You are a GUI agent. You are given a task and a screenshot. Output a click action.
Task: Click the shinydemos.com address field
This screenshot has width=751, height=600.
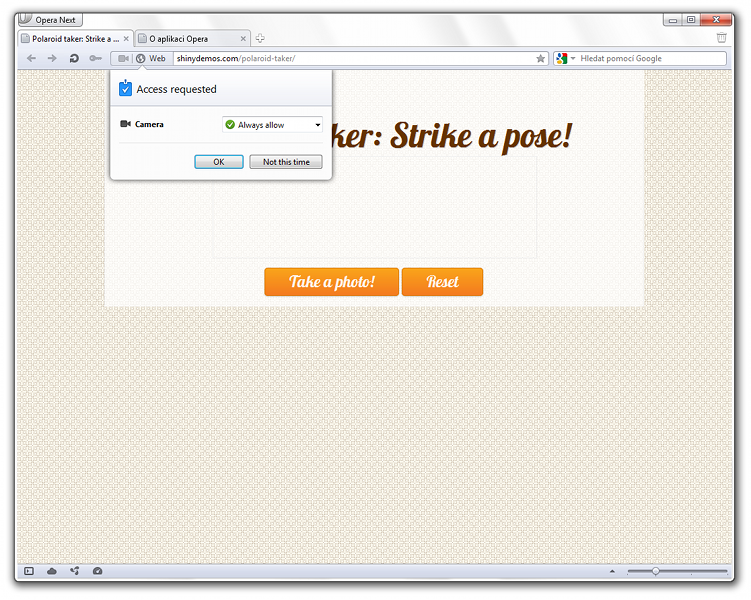[x=354, y=58]
